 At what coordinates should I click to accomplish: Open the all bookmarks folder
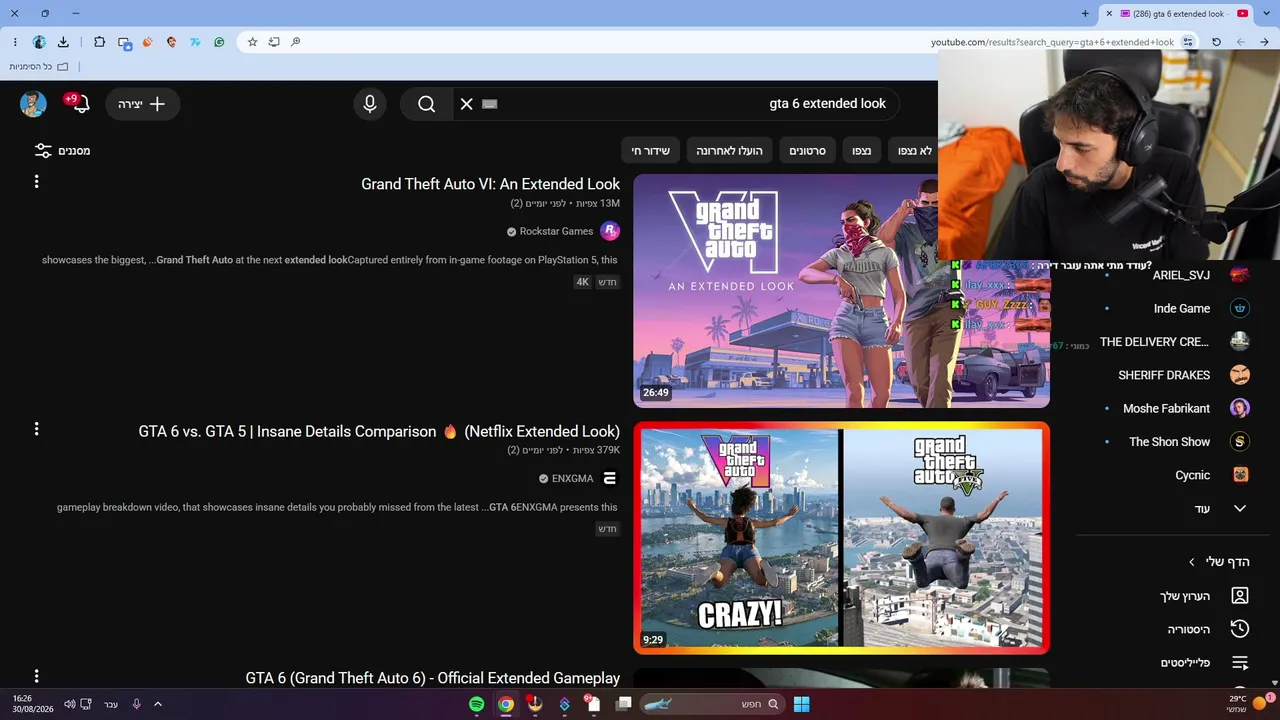tap(39, 67)
